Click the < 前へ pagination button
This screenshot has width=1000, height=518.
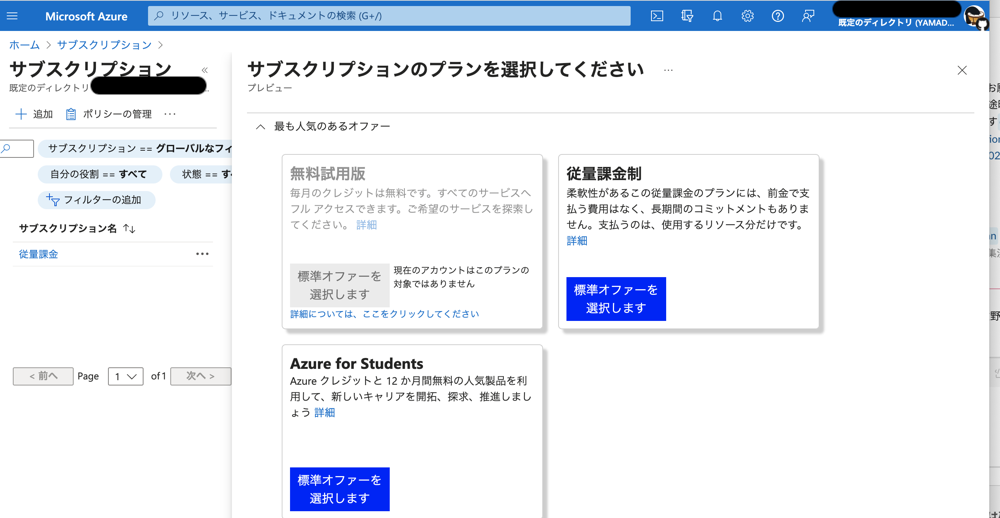pos(43,376)
